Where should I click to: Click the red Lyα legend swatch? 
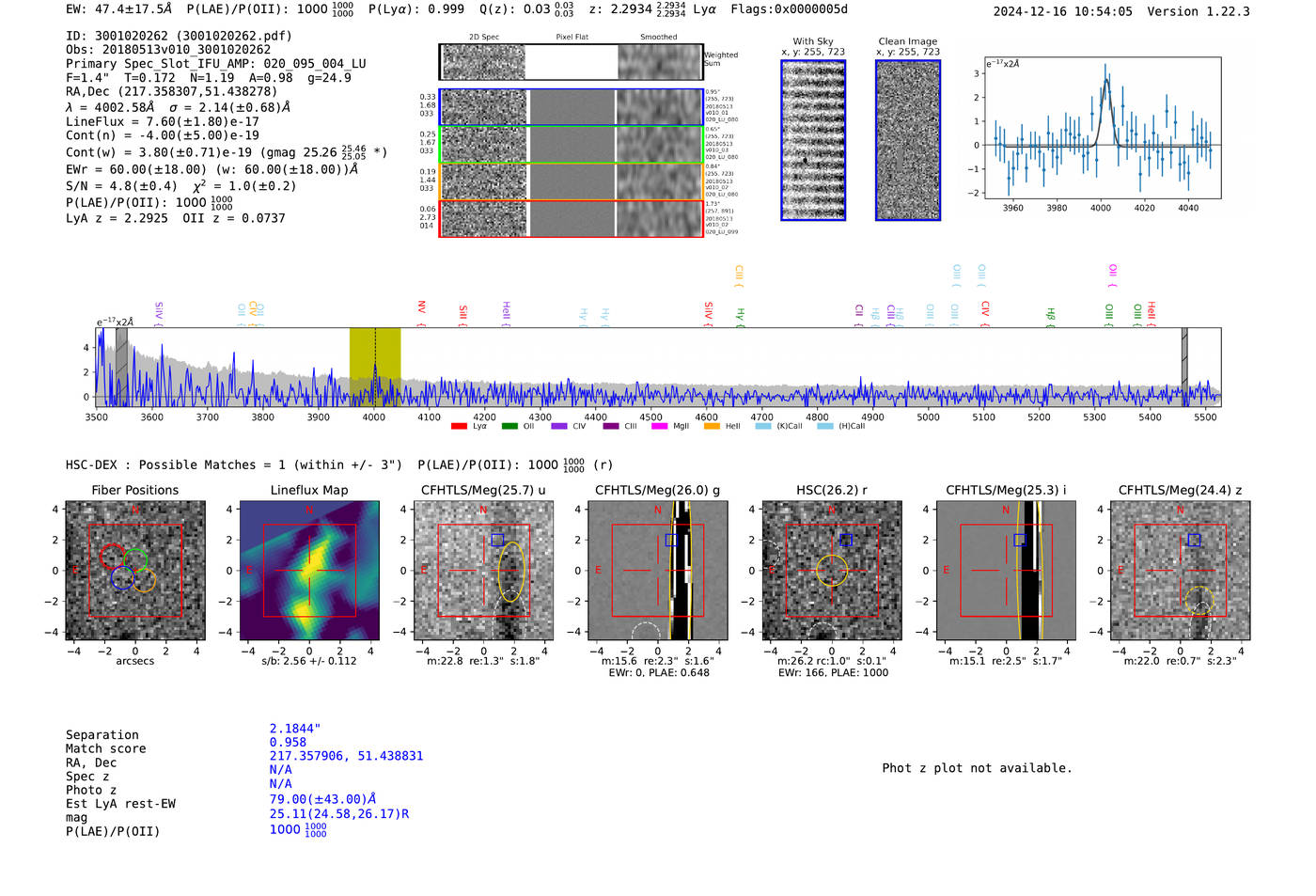click(459, 427)
